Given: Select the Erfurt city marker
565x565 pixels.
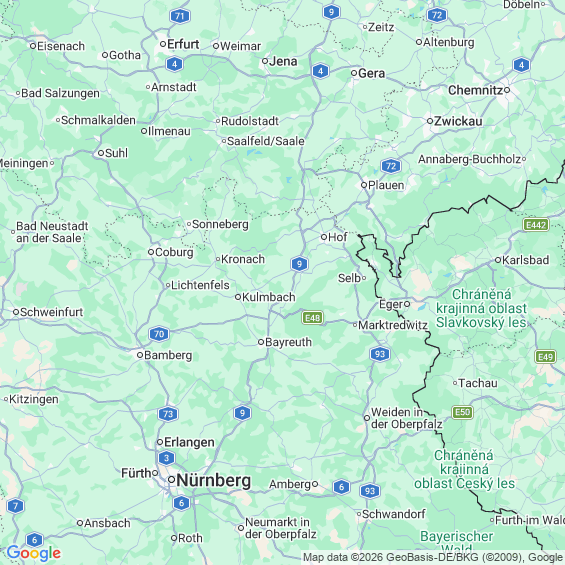Looking at the screenshot, I should [163, 44].
